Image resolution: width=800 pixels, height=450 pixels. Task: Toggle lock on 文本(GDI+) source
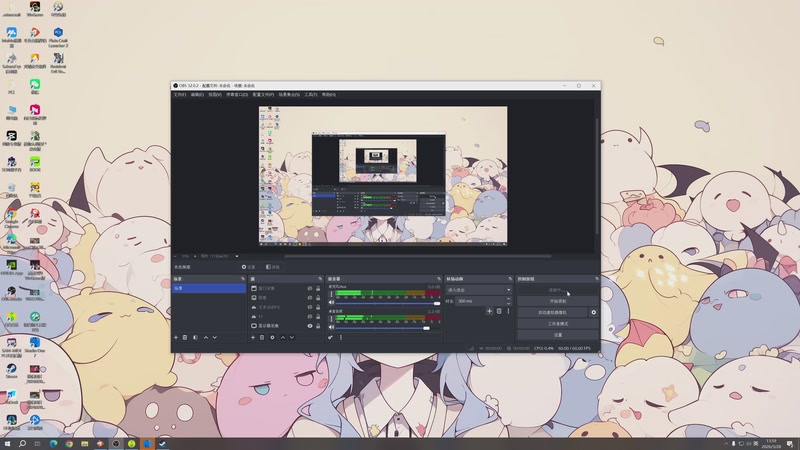pyautogui.click(x=318, y=307)
